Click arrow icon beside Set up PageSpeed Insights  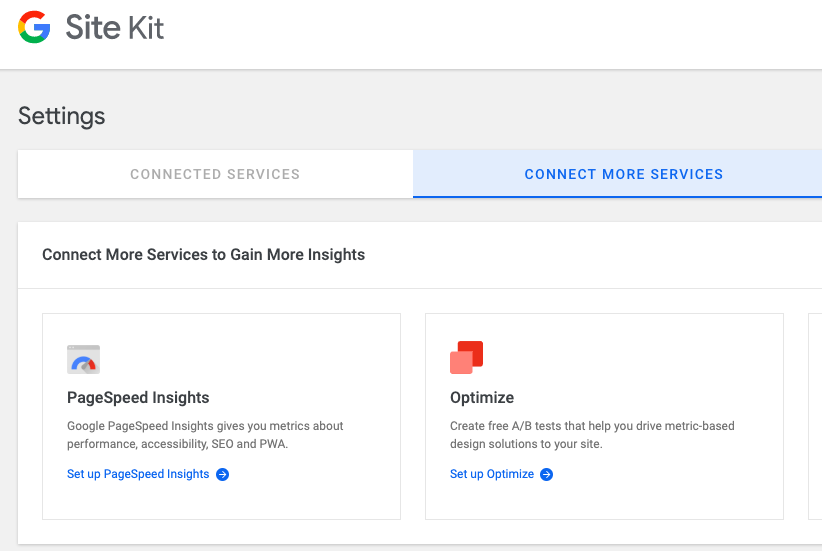pos(222,474)
